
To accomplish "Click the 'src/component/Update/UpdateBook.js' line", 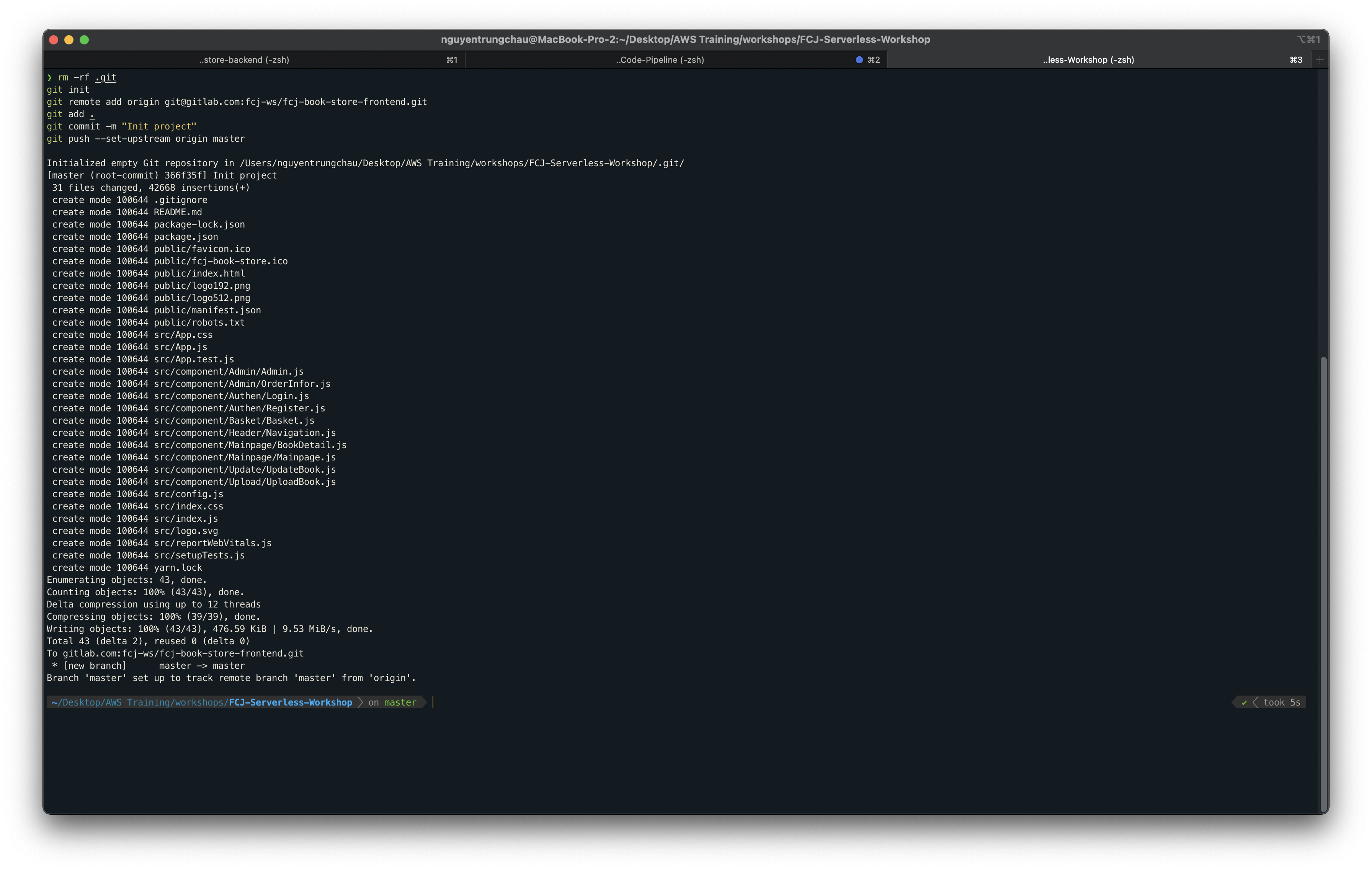I will (194, 470).
